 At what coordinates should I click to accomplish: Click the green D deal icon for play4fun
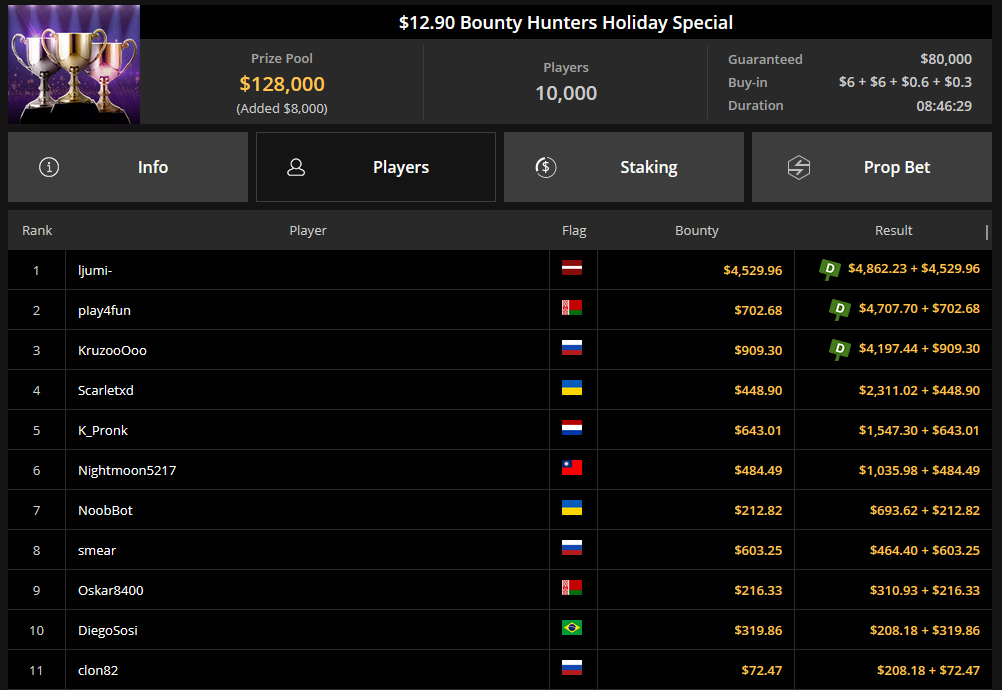click(840, 309)
